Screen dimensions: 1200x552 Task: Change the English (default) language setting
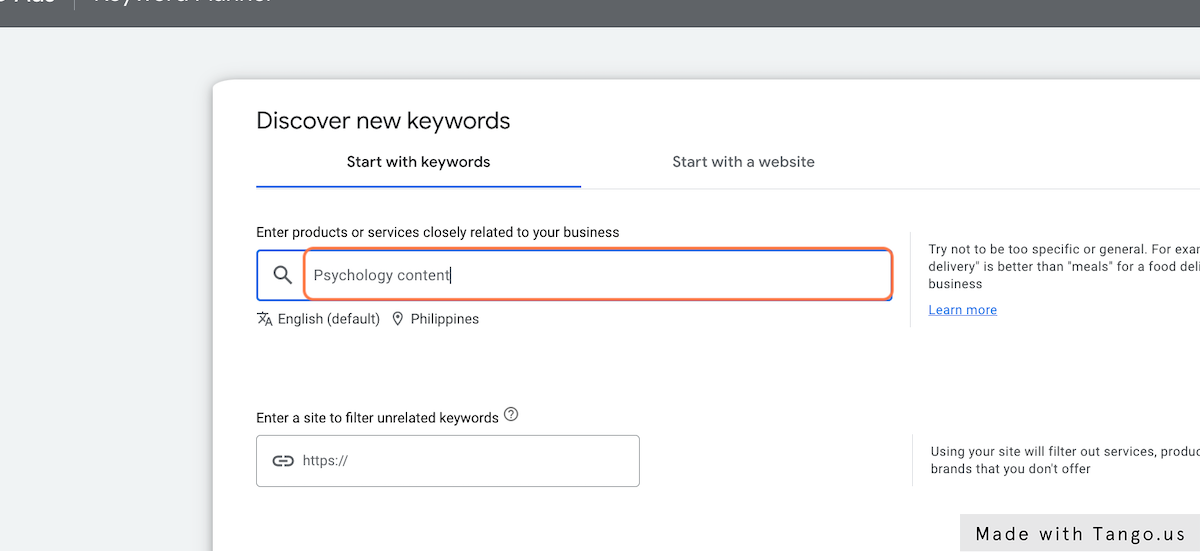pyautogui.click(x=329, y=319)
